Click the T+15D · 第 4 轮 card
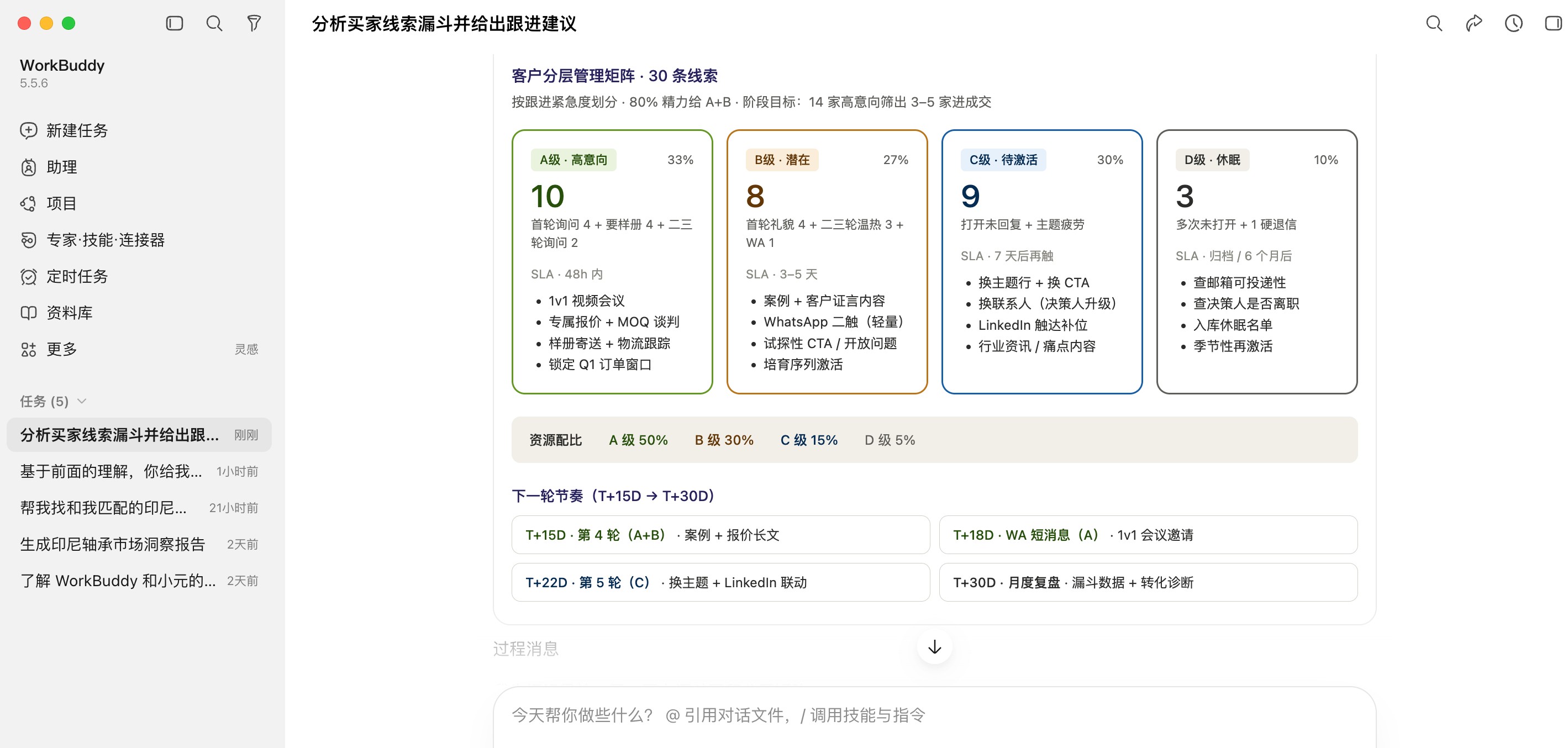This screenshot has height=748, width=1568. [x=720, y=535]
